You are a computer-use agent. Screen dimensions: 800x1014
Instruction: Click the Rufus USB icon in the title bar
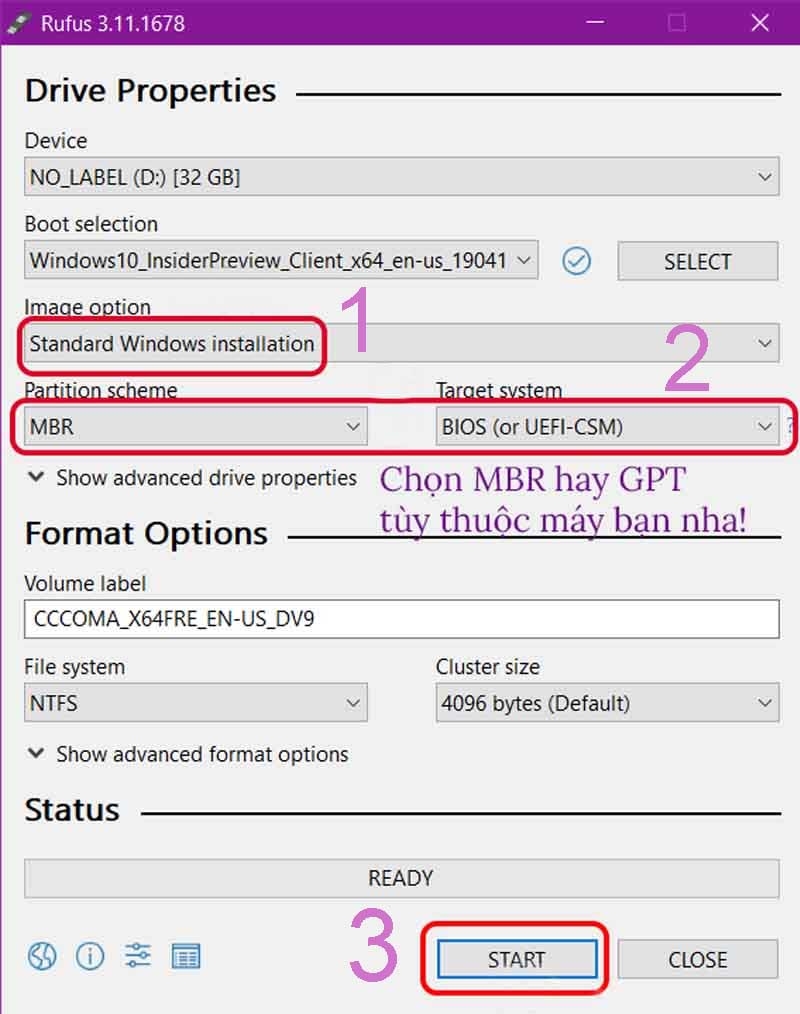click(17, 23)
